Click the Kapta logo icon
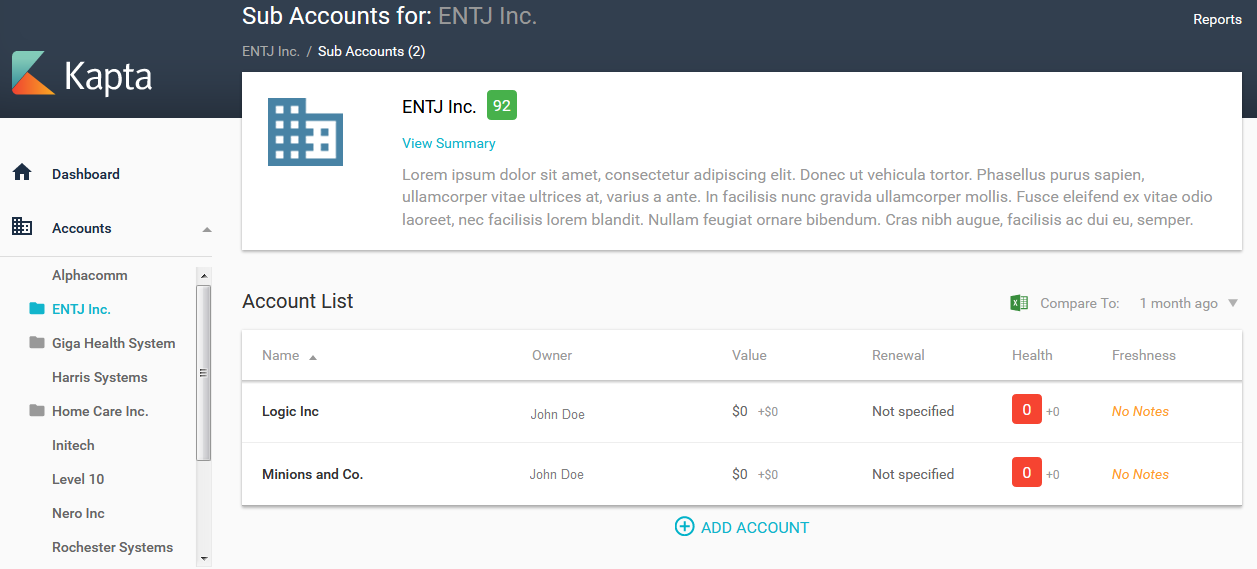 tap(33, 73)
